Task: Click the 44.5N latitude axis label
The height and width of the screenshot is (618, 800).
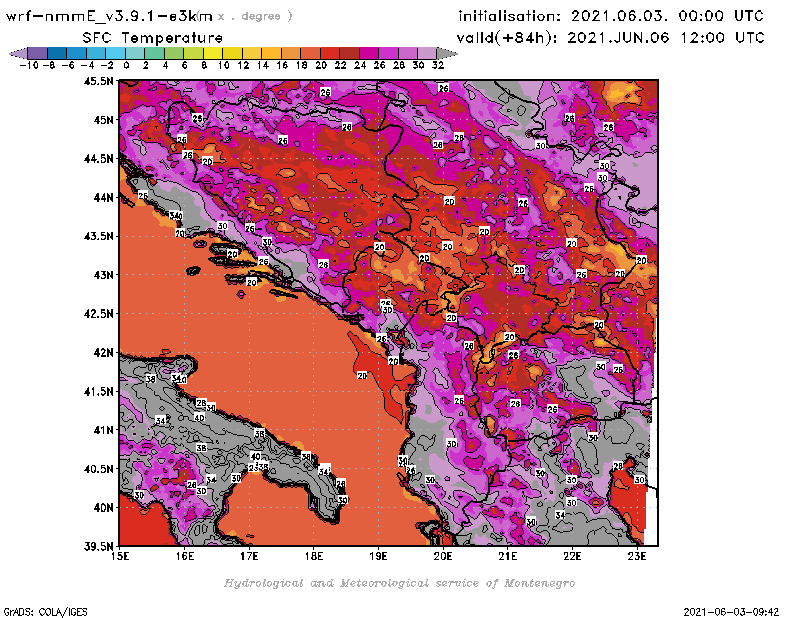Action: (x=98, y=159)
